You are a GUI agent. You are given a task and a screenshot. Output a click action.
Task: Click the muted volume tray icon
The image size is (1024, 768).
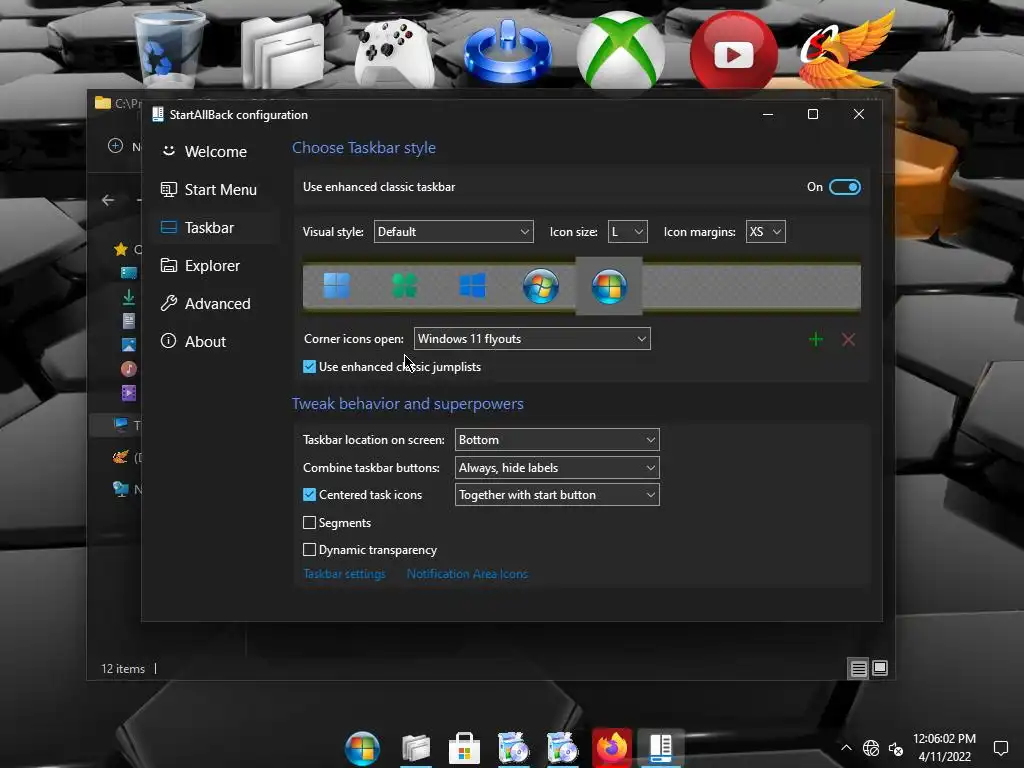896,748
